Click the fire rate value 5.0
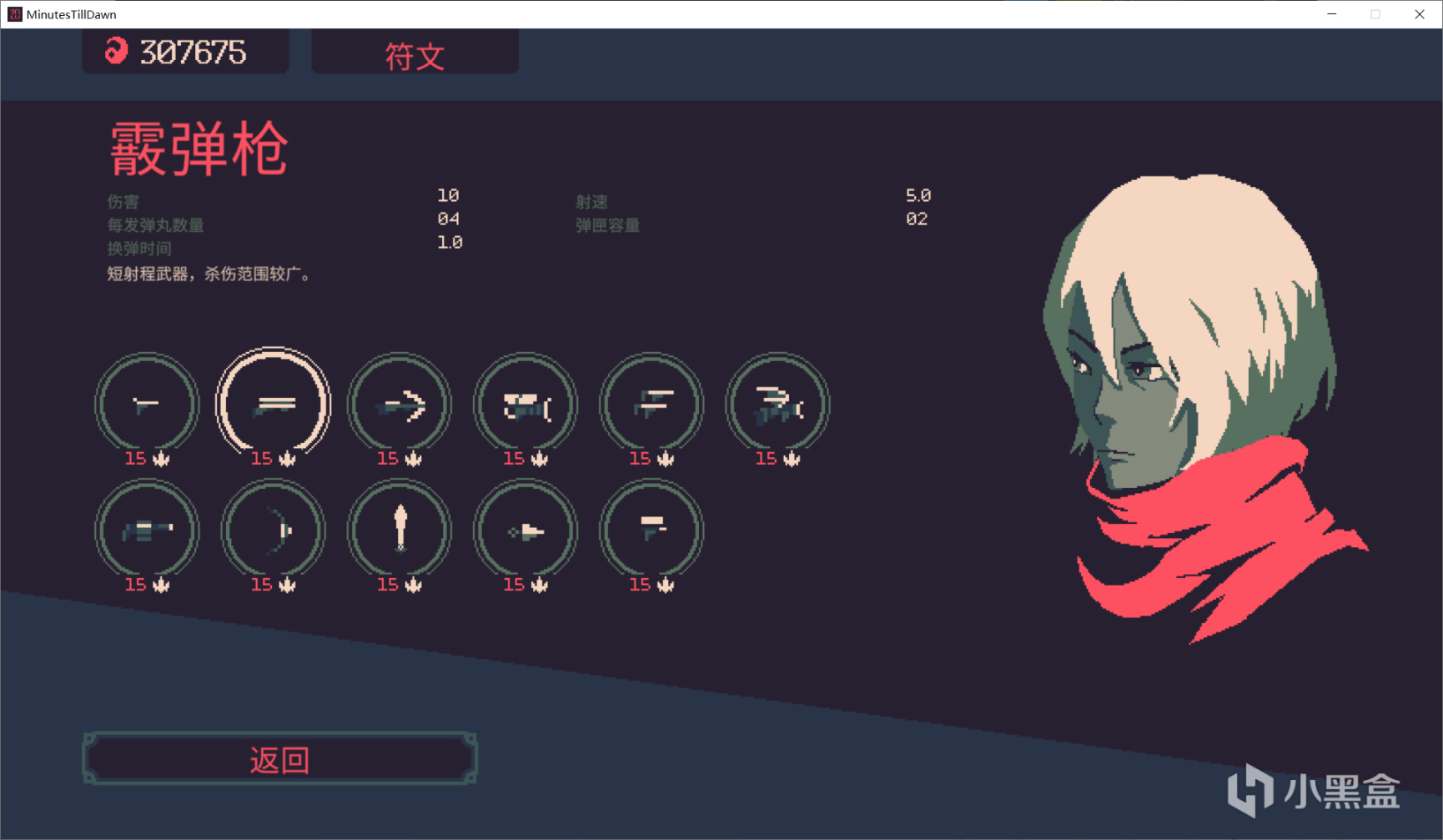This screenshot has width=1443, height=840. 918,195
